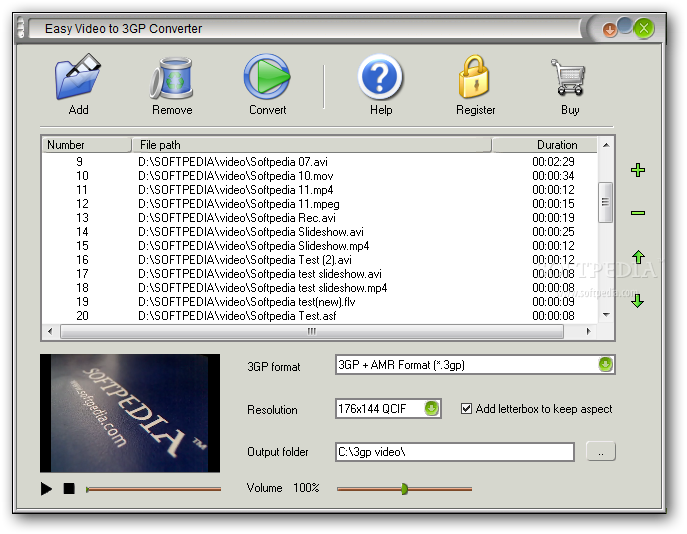Click the vertical scrollbar thumb

click(x=606, y=202)
